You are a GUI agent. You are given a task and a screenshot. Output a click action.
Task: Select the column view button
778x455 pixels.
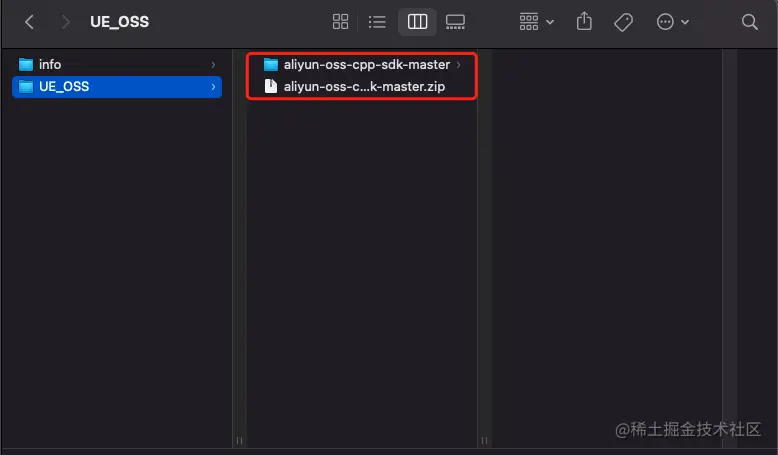coord(417,22)
